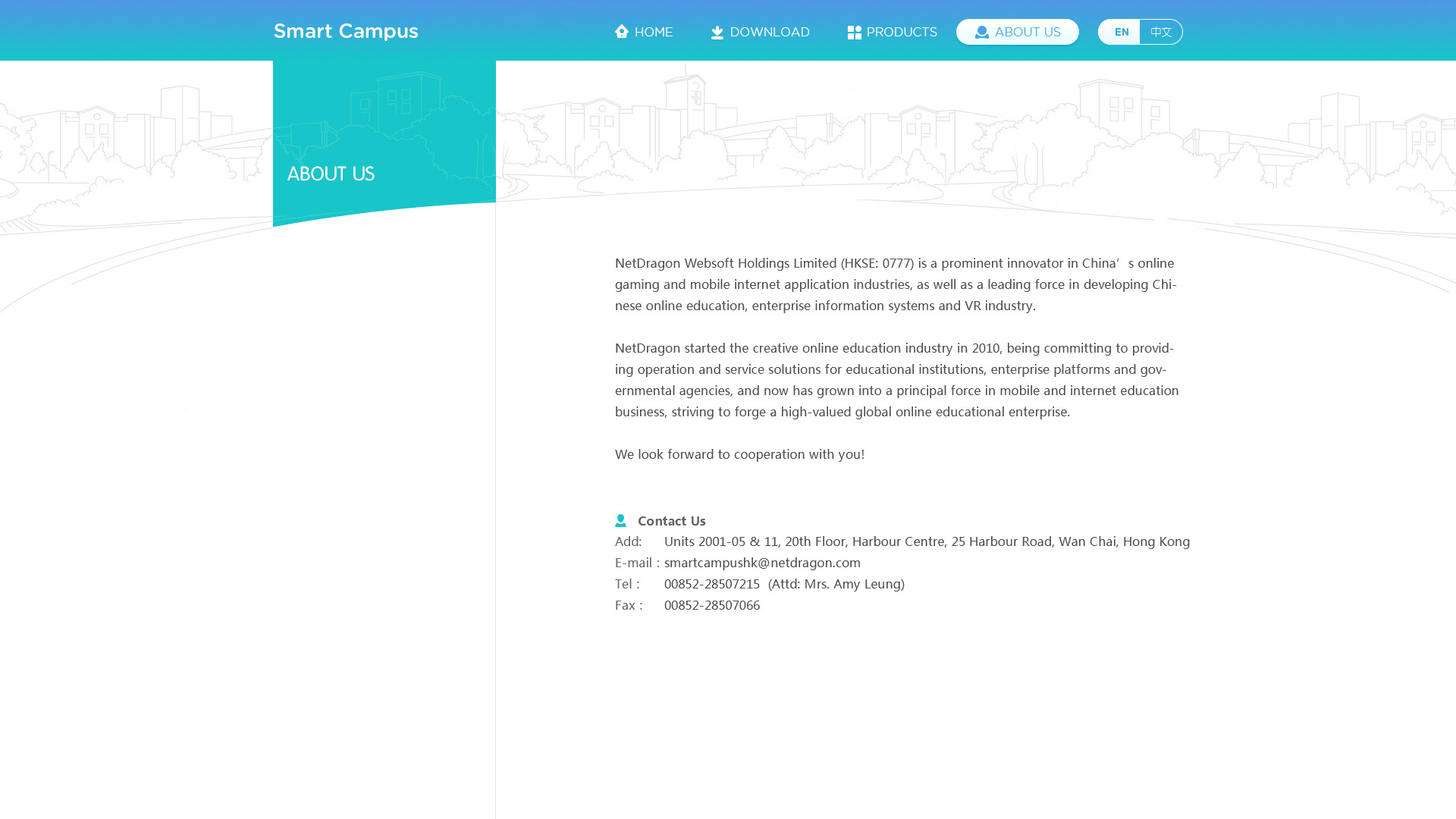Click the HOME menu tab
Image resolution: width=1456 pixels, height=819 pixels.
point(643,31)
